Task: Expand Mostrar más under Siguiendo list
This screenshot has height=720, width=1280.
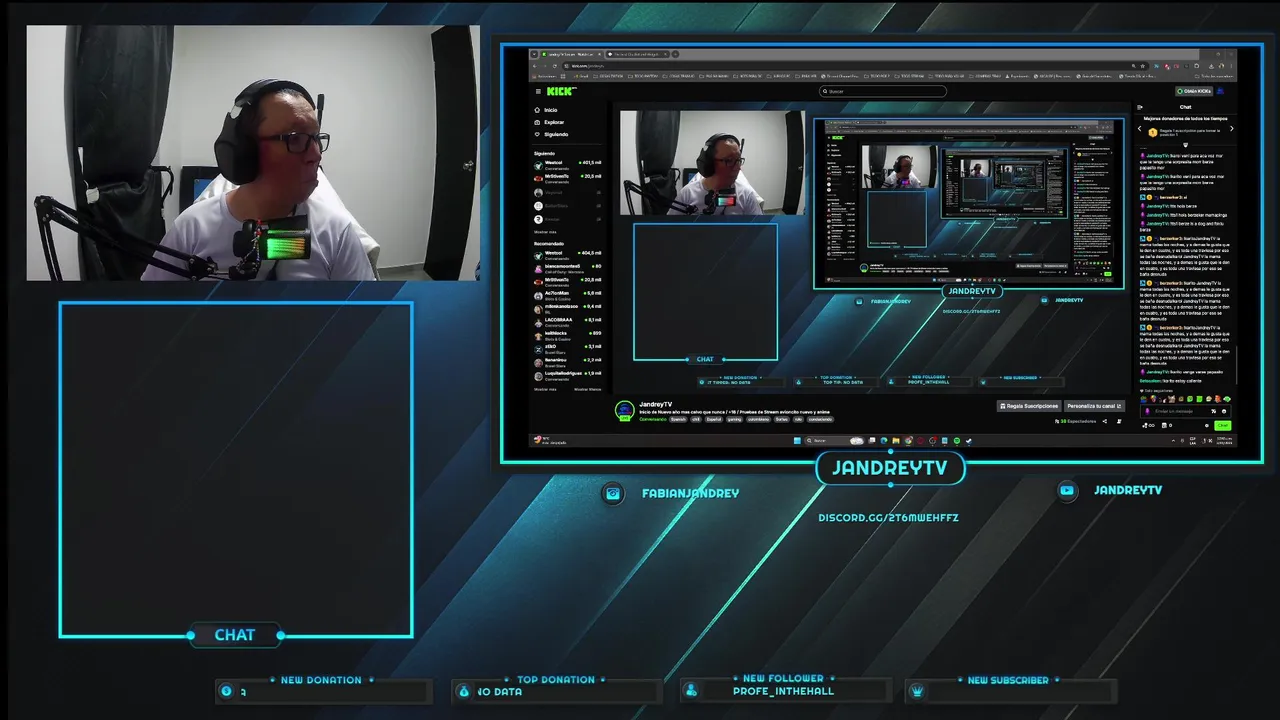Action: (545, 232)
